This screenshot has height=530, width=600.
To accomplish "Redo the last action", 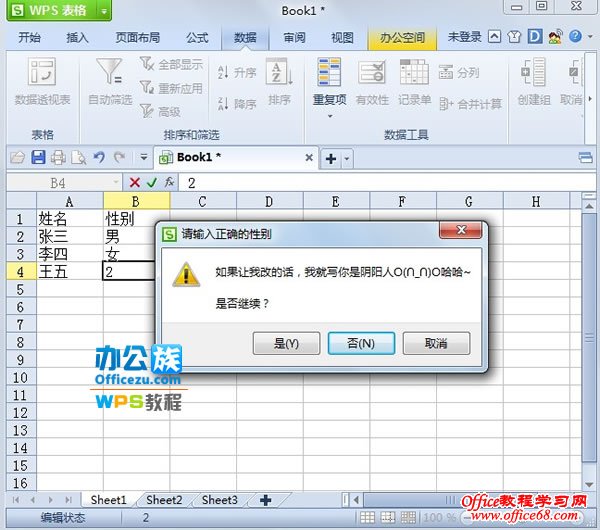I will [120, 157].
